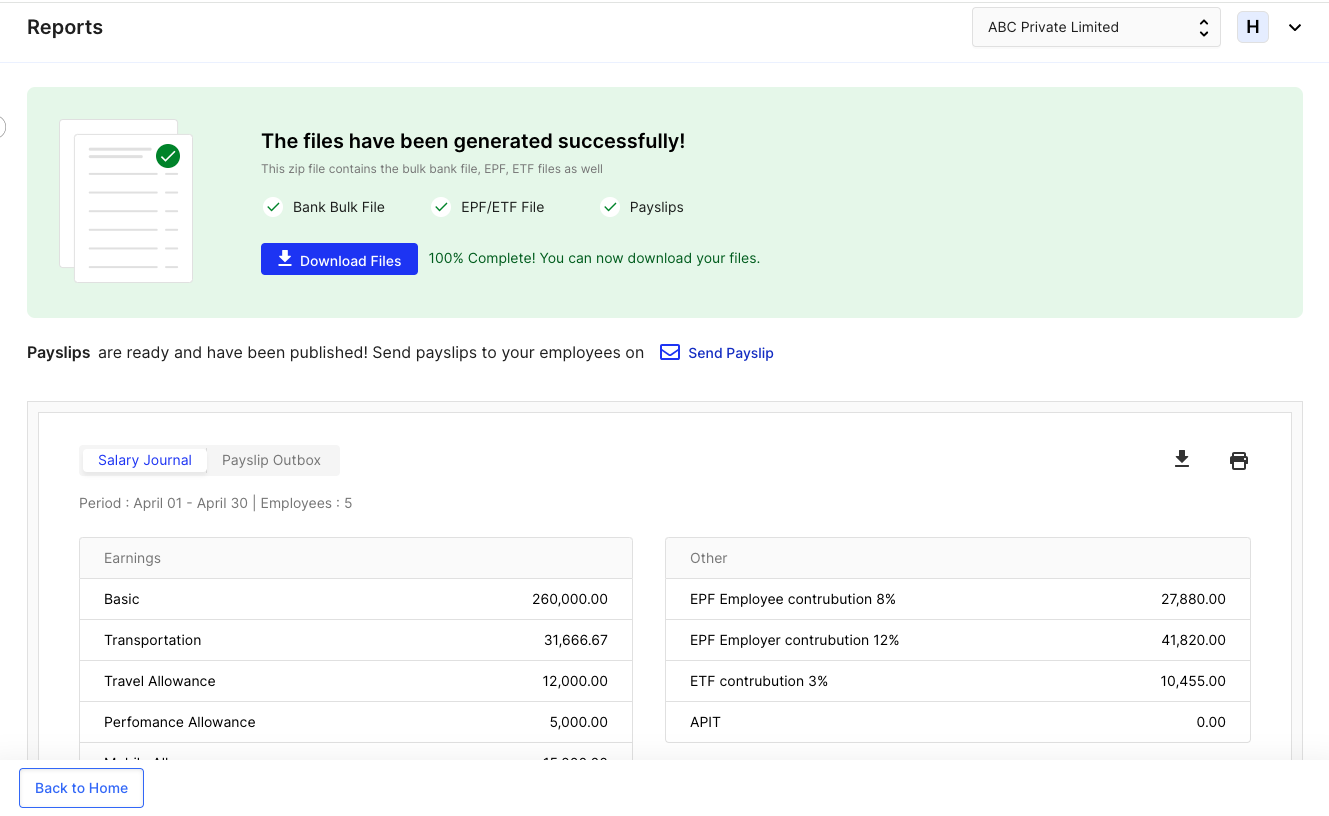1329x816 pixels.
Task: Click the Bank Bulk File checkmark icon
Action: pos(272,207)
